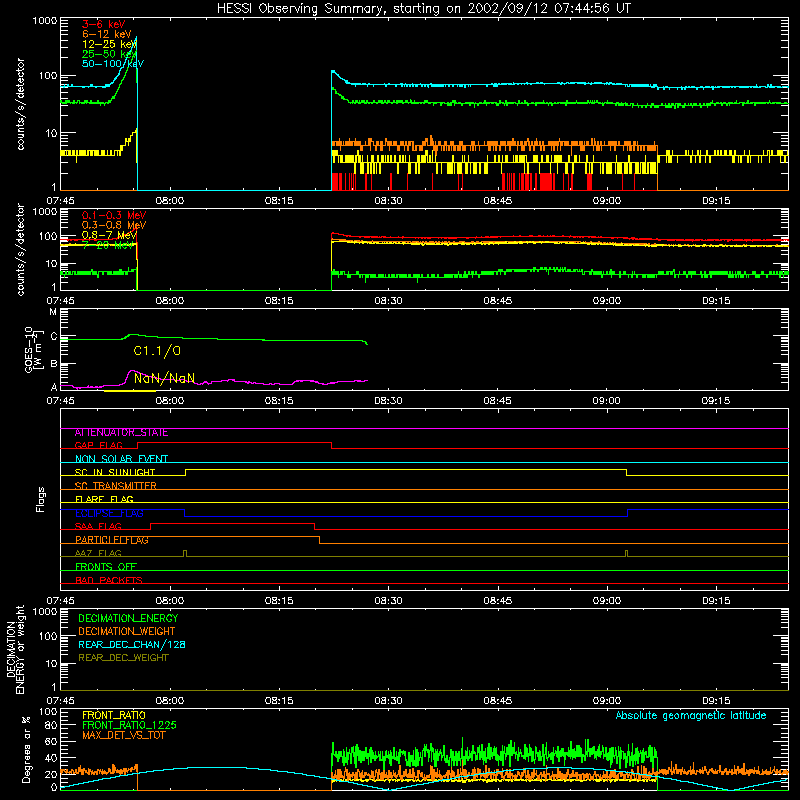Click the 'C1.1/0' GOES flare annotation
Screen dimensions: 800x800
pos(157,351)
